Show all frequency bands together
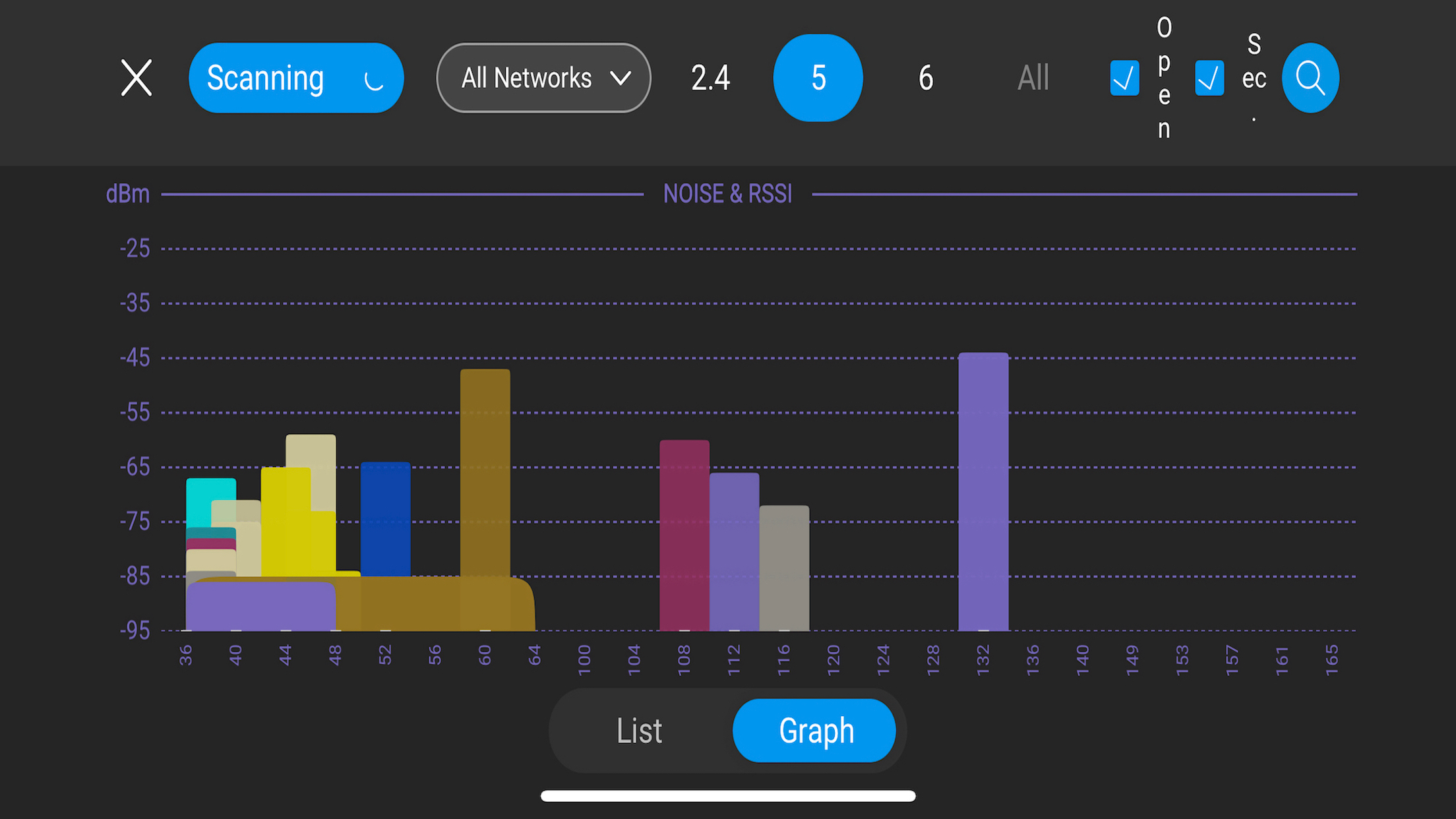This screenshot has height=819, width=1456. pyautogui.click(x=1033, y=77)
